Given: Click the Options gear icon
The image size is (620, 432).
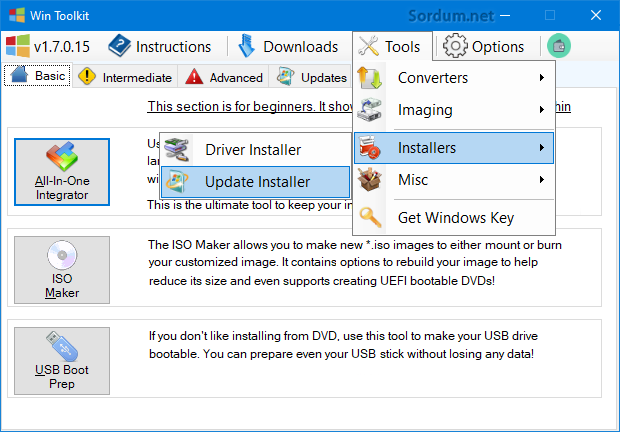Looking at the screenshot, I should point(455,46).
